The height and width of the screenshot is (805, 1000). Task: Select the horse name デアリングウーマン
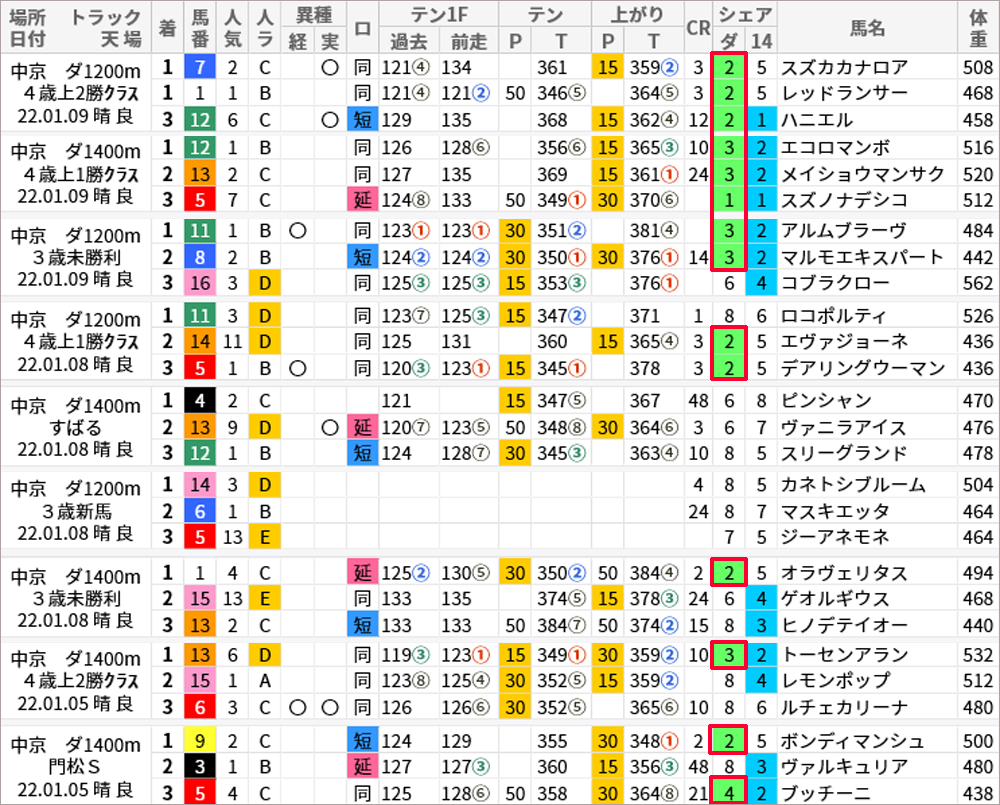(x=863, y=369)
